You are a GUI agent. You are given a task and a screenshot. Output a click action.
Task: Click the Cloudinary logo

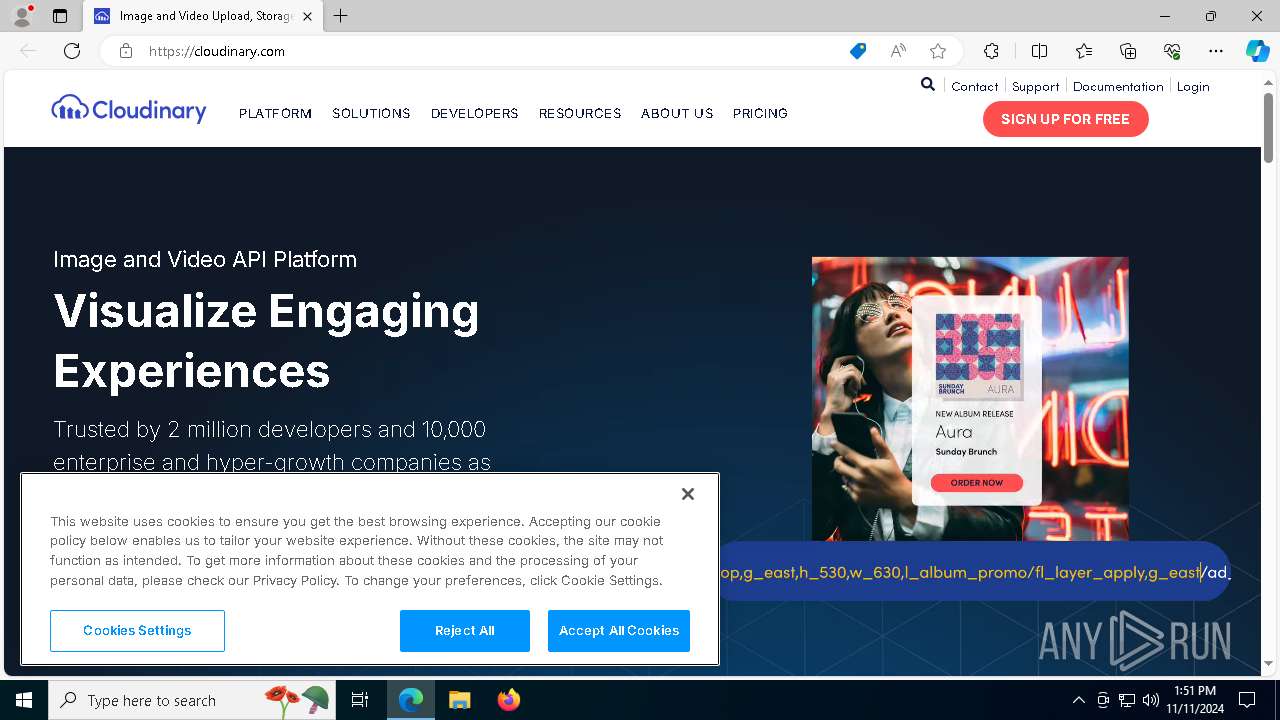click(129, 109)
